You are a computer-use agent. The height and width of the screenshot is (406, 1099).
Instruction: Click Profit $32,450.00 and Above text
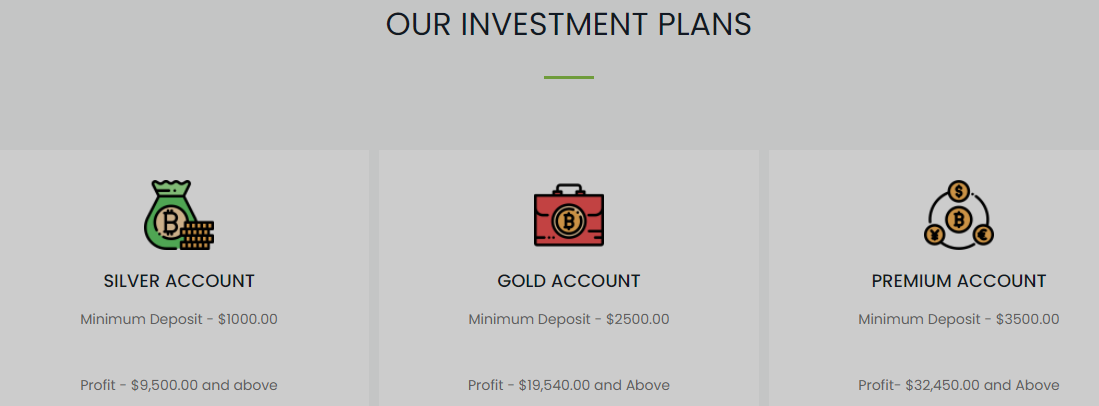pyautogui.click(x=958, y=385)
